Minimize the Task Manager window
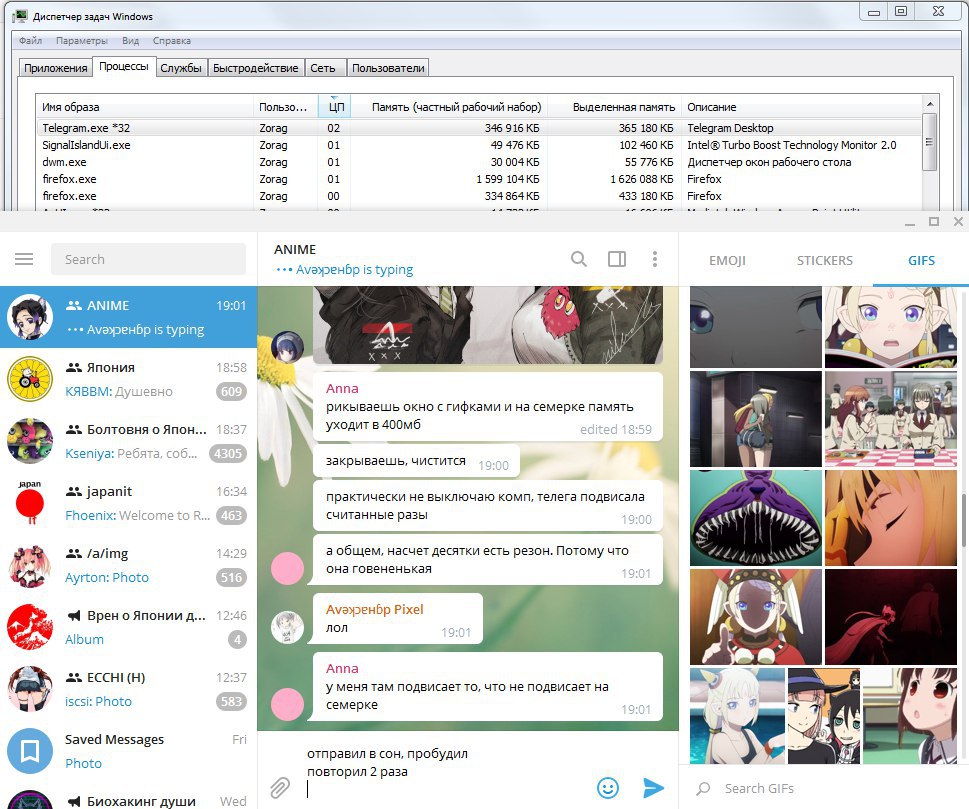Image resolution: width=969 pixels, height=809 pixels. [x=874, y=12]
